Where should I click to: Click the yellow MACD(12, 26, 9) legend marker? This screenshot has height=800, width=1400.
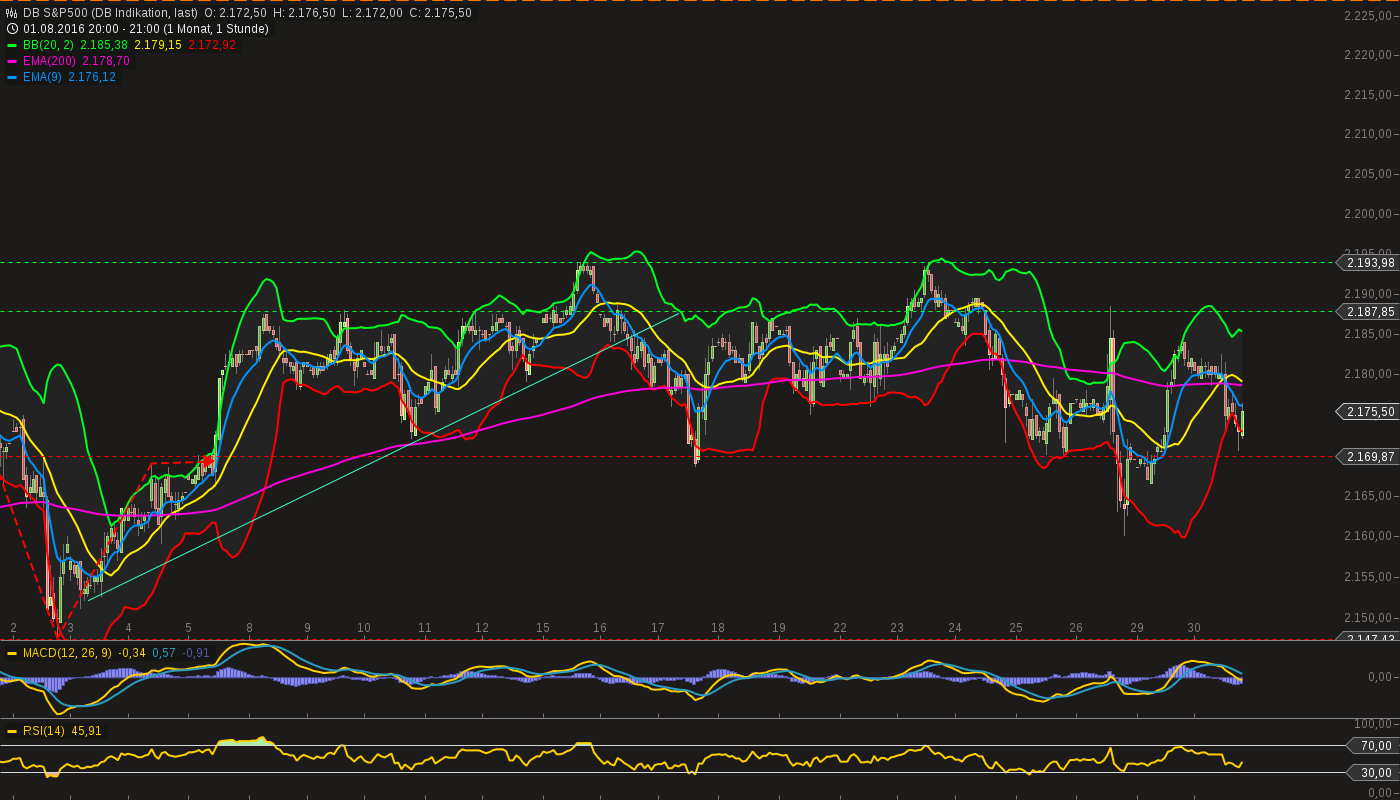pos(12,653)
